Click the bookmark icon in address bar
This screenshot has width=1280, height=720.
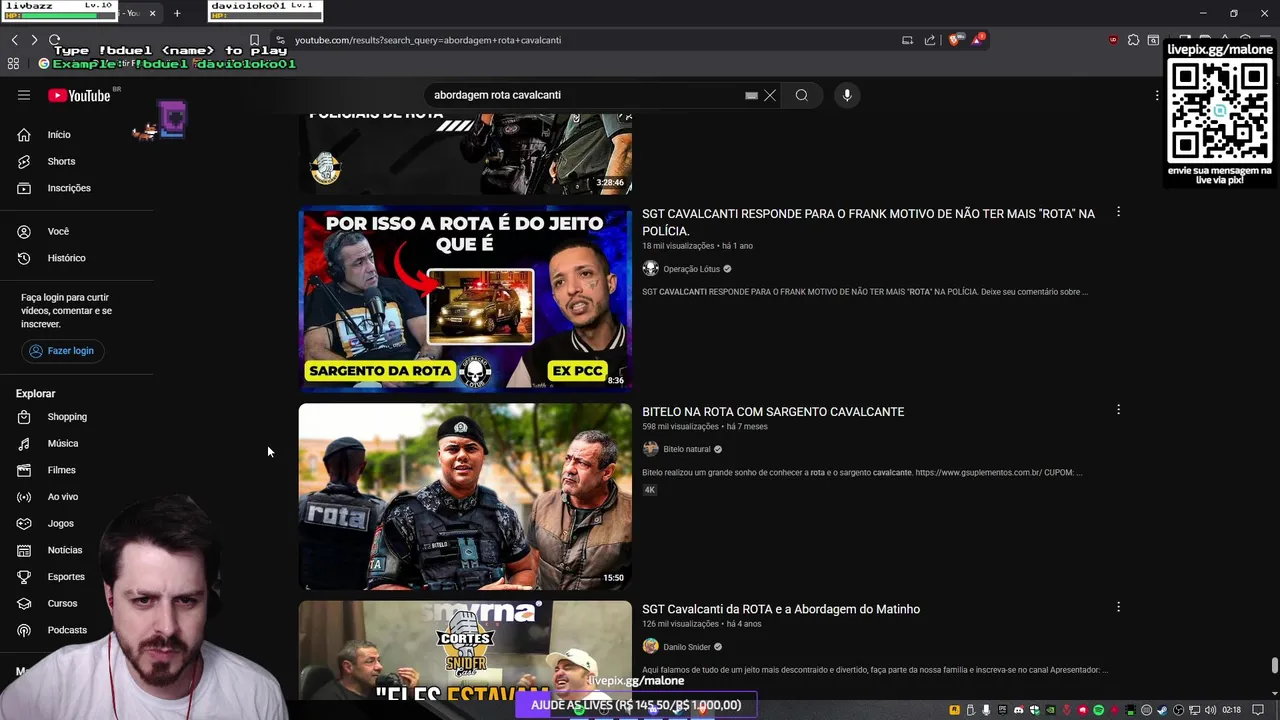point(254,40)
